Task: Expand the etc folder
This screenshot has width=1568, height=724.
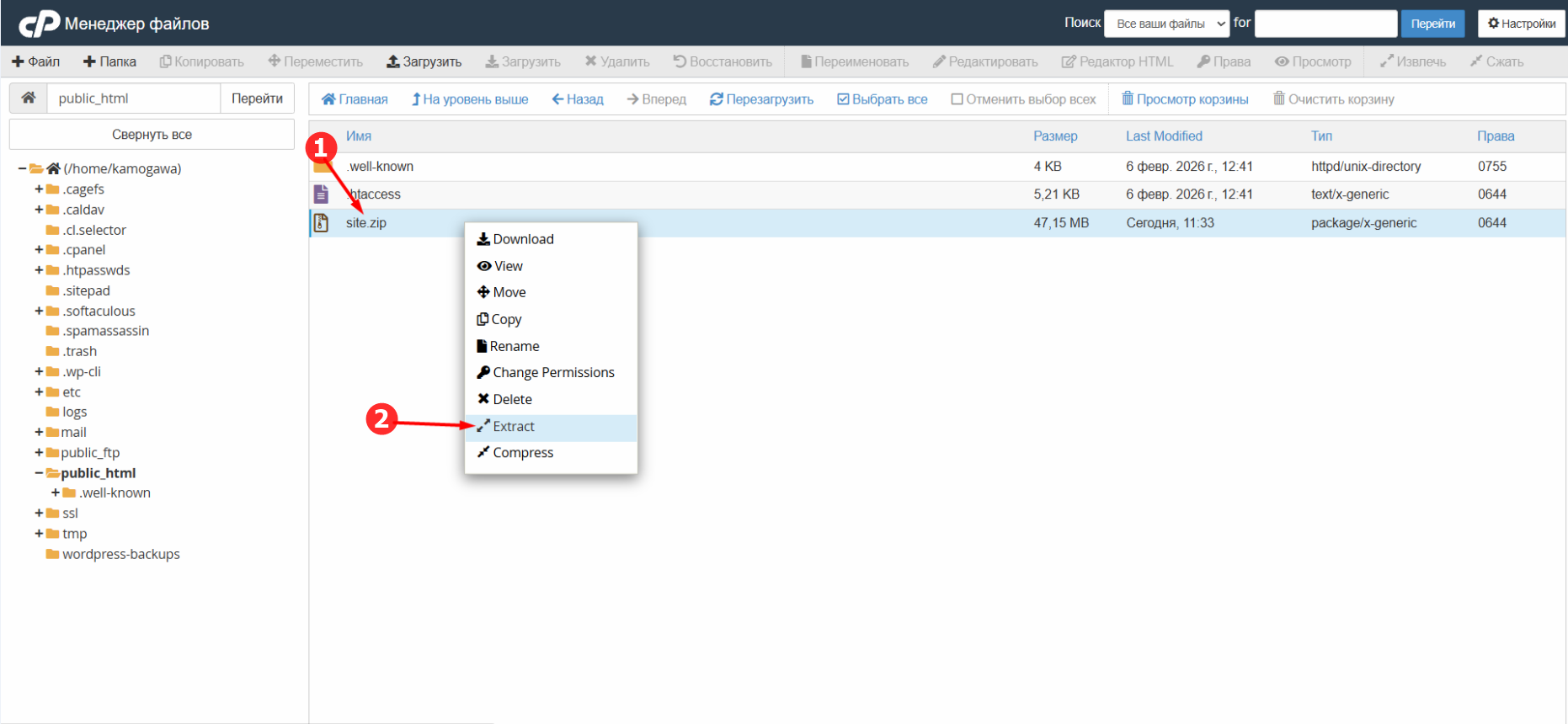Action: 39,391
